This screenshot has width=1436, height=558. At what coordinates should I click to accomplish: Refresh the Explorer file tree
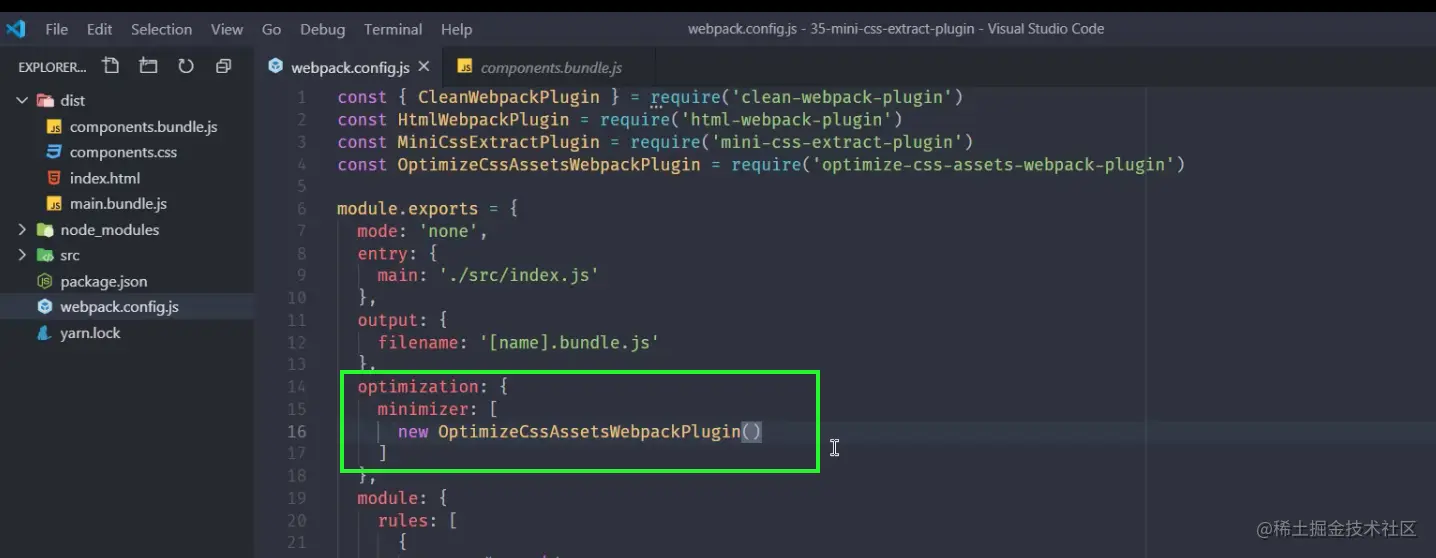186,66
